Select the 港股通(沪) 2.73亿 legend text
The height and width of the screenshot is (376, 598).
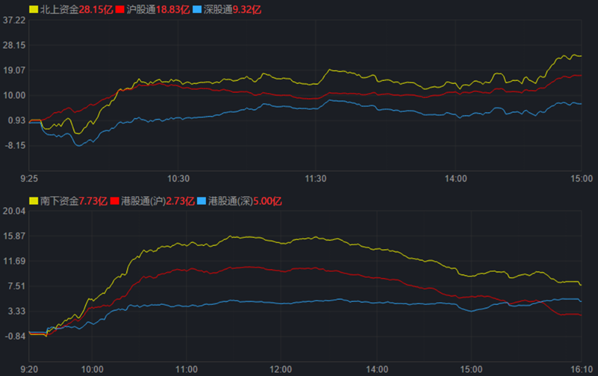[x=158, y=201]
